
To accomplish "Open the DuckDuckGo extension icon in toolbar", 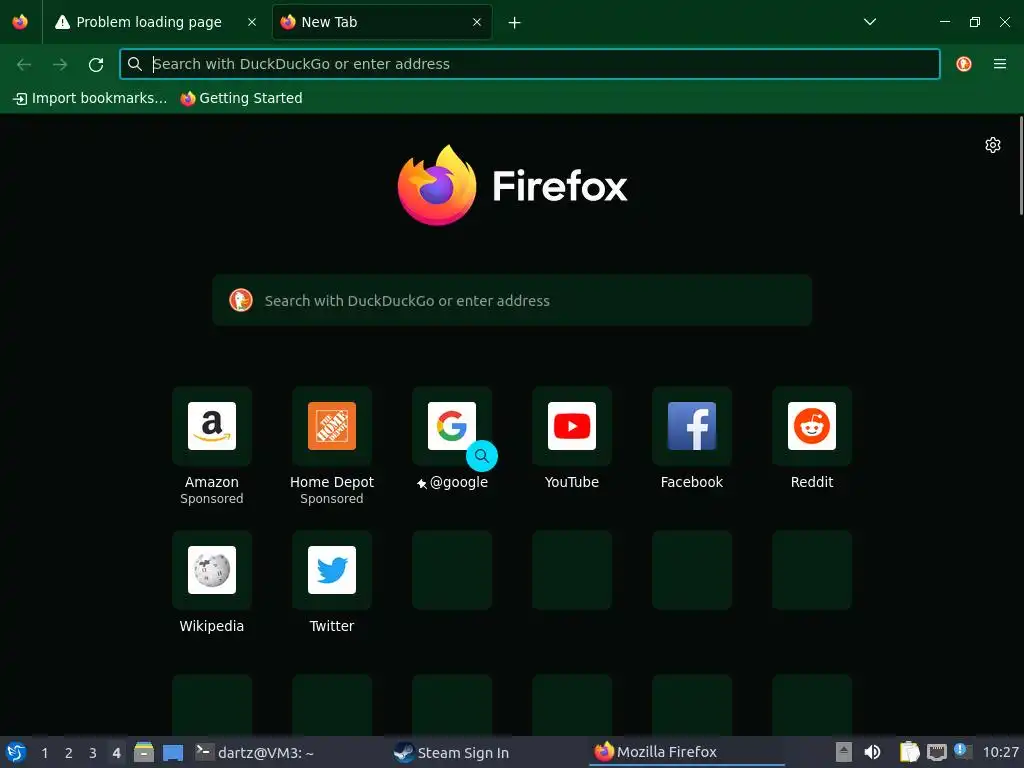I will [964, 64].
